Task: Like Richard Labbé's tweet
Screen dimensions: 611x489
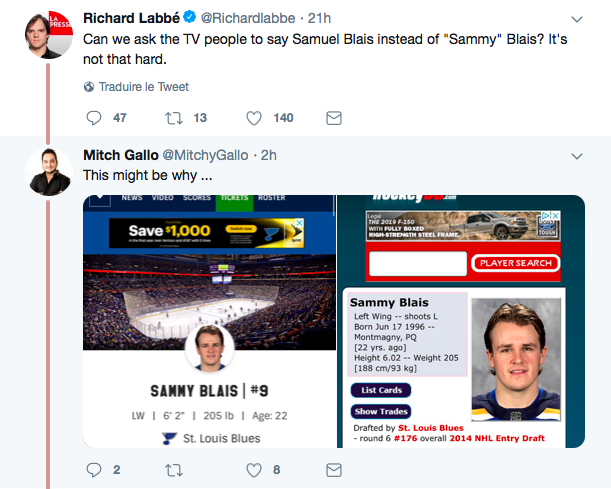Action: [x=254, y=118]
